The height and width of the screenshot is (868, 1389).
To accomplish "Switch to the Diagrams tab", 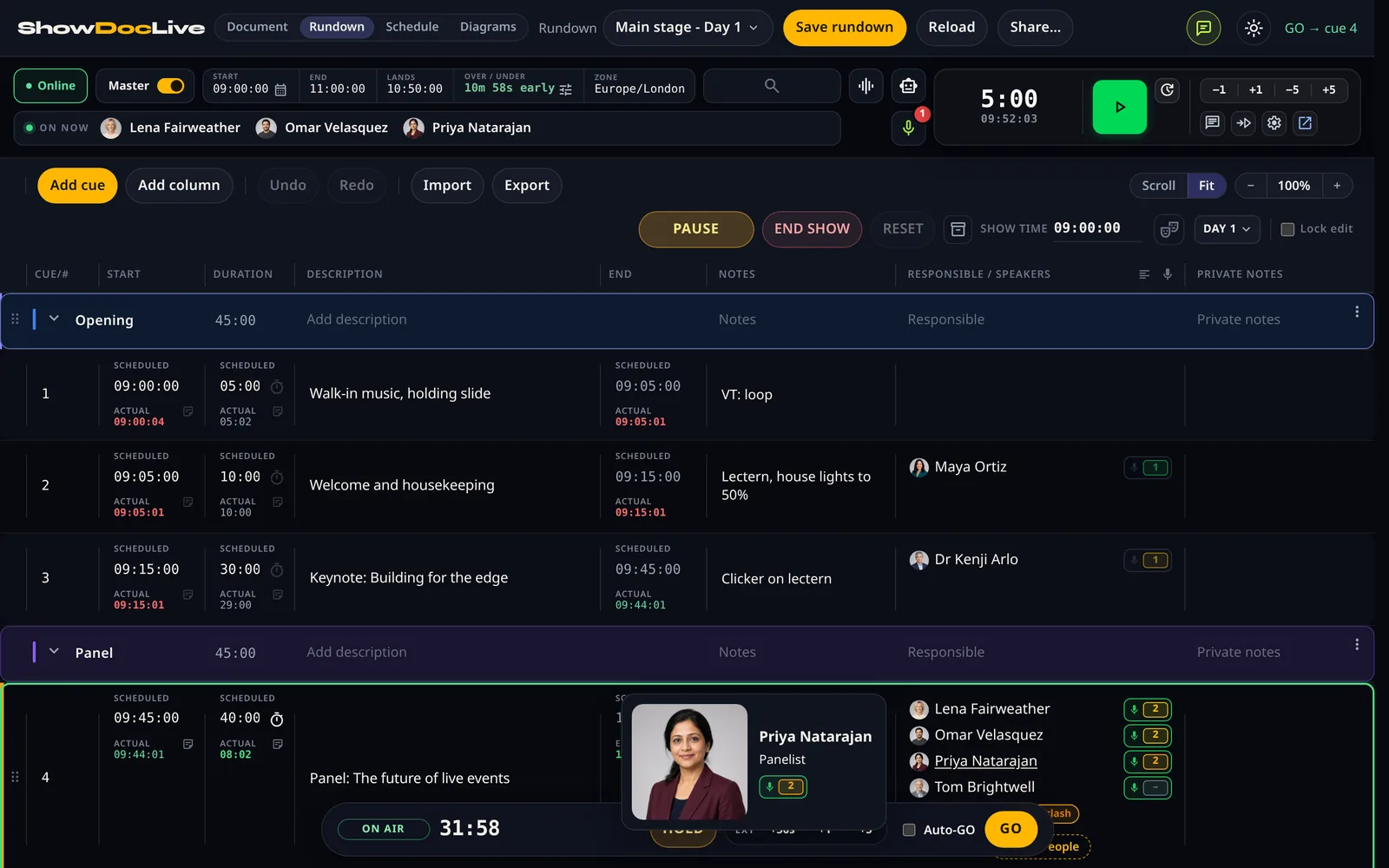I will 488,27.
